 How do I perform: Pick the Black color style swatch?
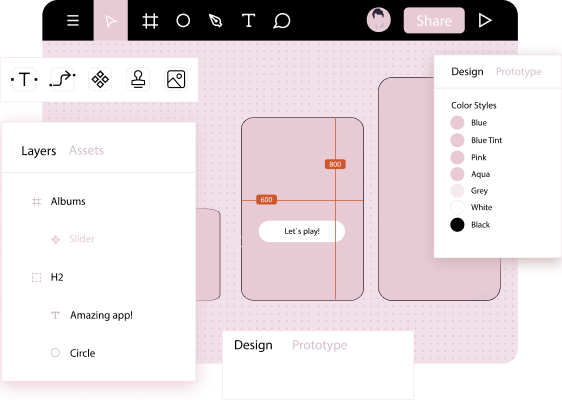tap(457, 225)
